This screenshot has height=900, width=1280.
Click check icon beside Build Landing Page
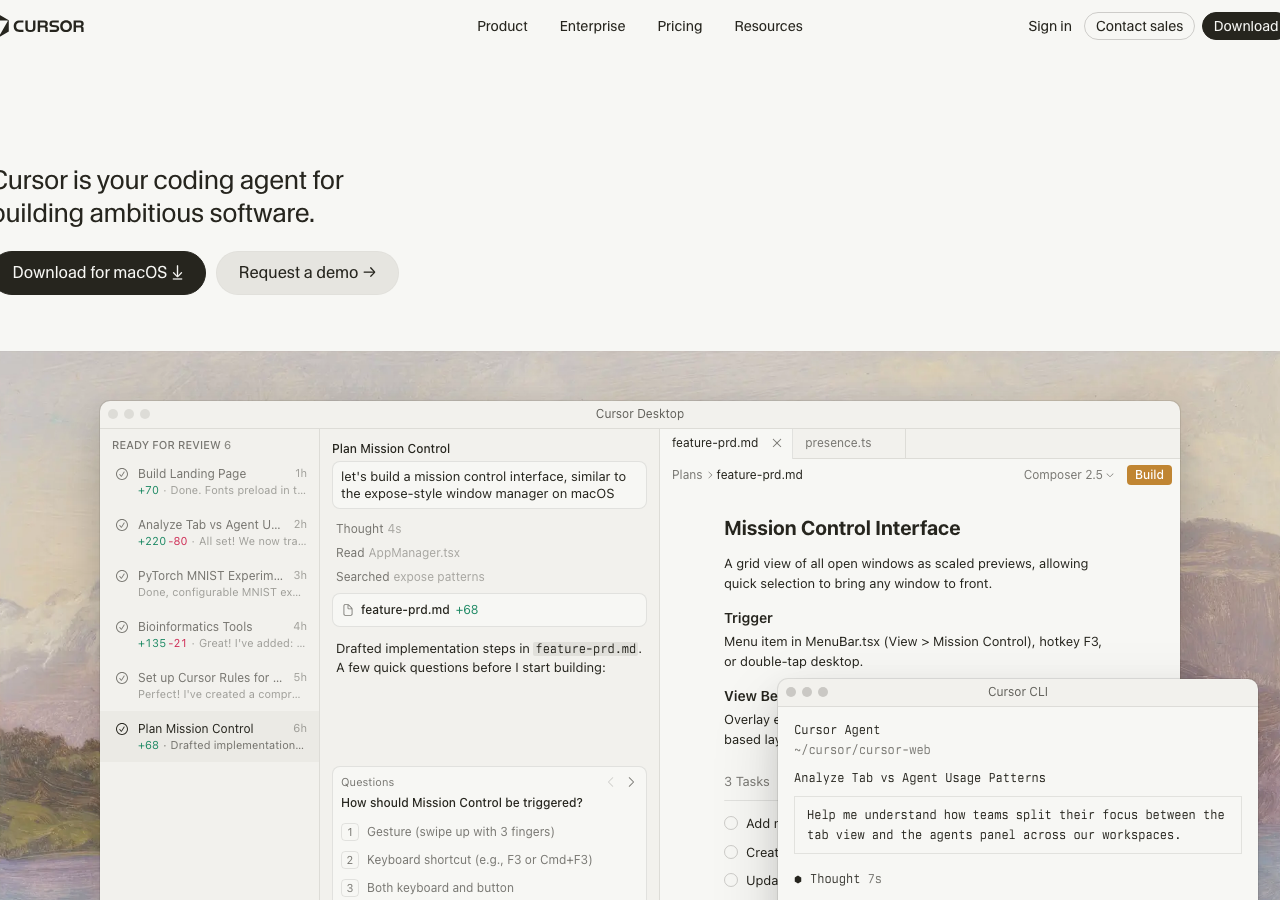[122, 474]
